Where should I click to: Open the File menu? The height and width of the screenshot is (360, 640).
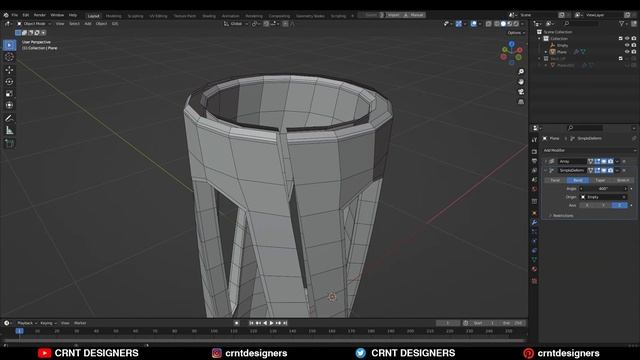pos(15,15)
